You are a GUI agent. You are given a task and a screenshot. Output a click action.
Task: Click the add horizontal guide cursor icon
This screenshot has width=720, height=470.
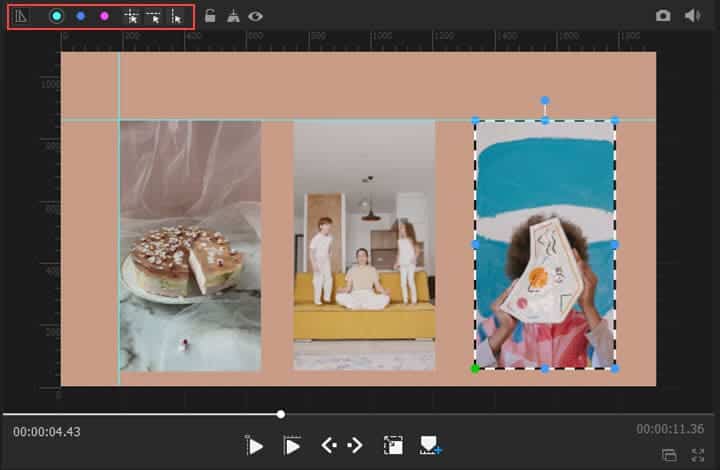tap(153, 16)
